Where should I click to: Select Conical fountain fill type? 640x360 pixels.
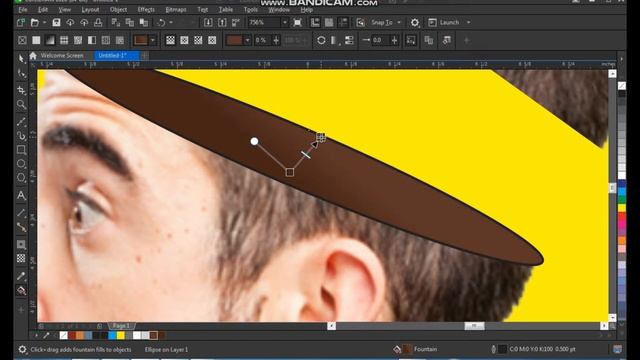click(x=198, y=40)
